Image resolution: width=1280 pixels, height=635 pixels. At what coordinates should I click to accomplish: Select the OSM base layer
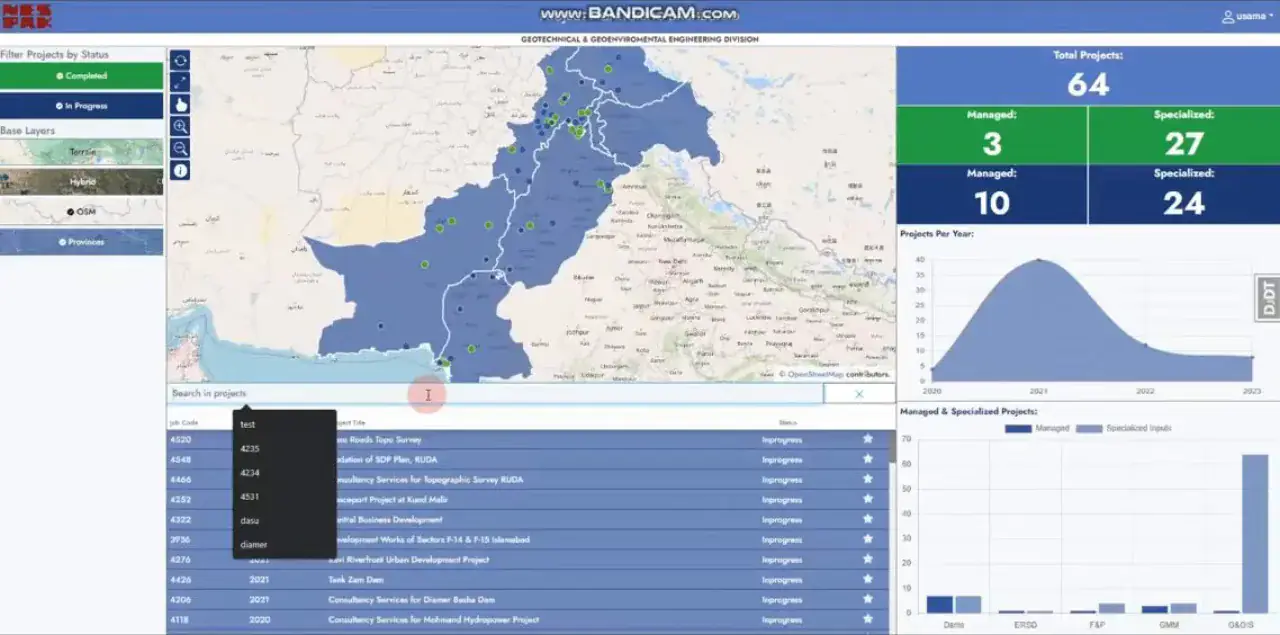pos(82,212)
